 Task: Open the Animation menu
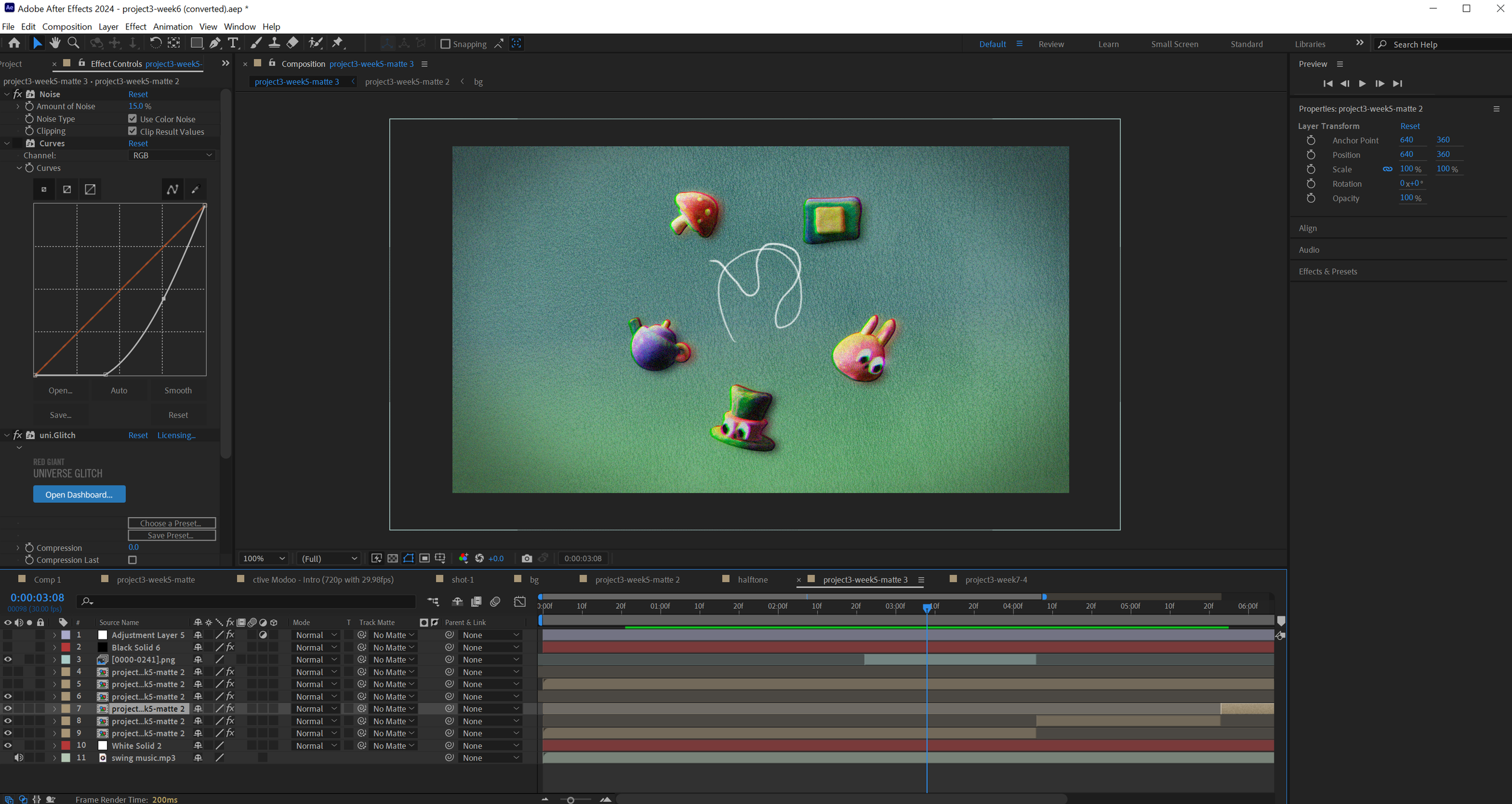click(172, 27)
